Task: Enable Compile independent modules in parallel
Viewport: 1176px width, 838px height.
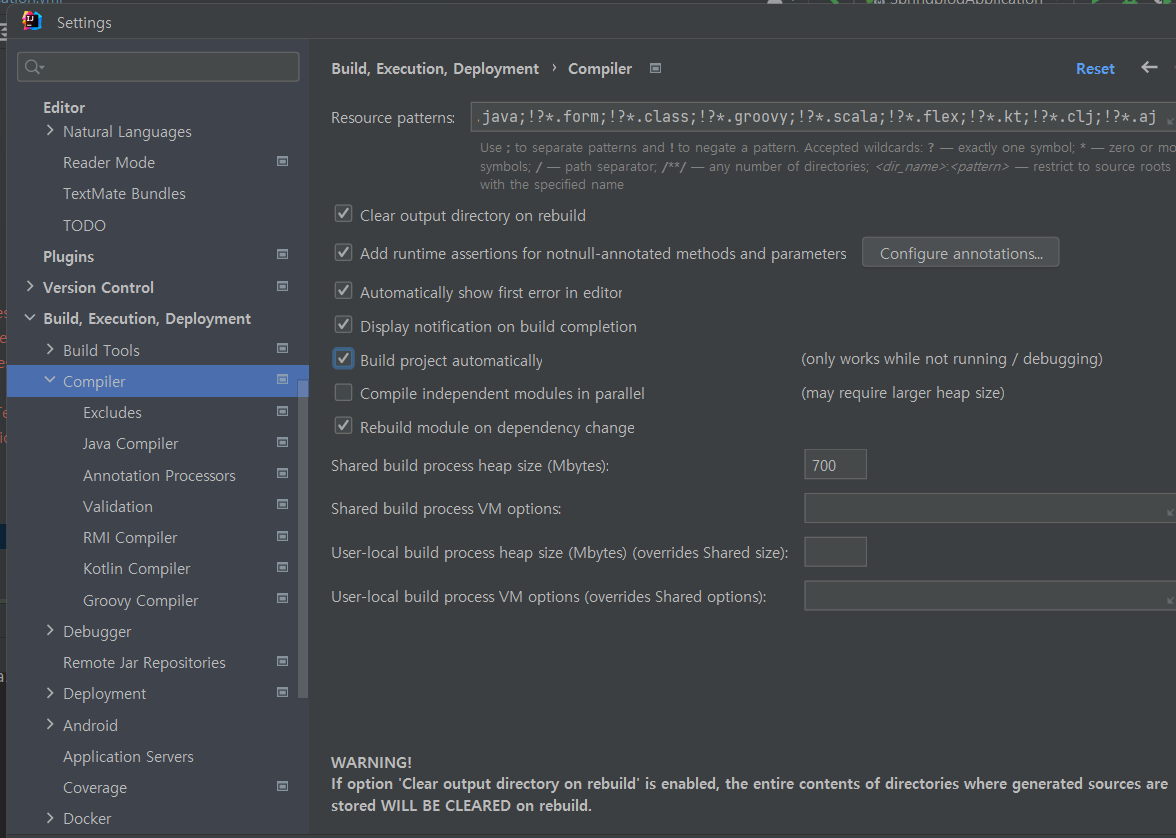Action: pos(343,392)
